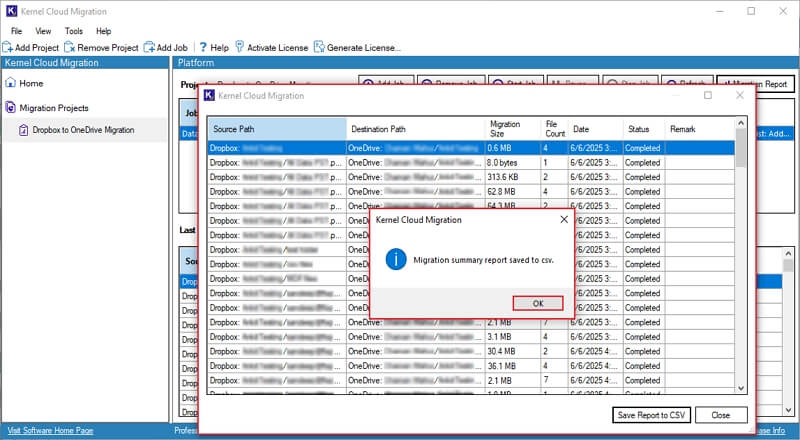This screenshot has width=800, height=440.
Task: Click the report table vertical scrollbar thumb
Action: pos(741,148)
